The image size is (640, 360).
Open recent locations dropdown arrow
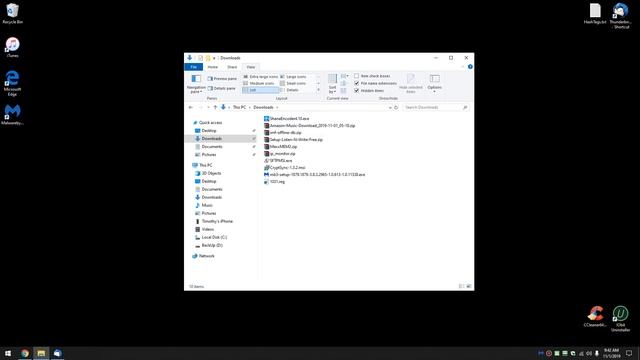pos(208,107)
